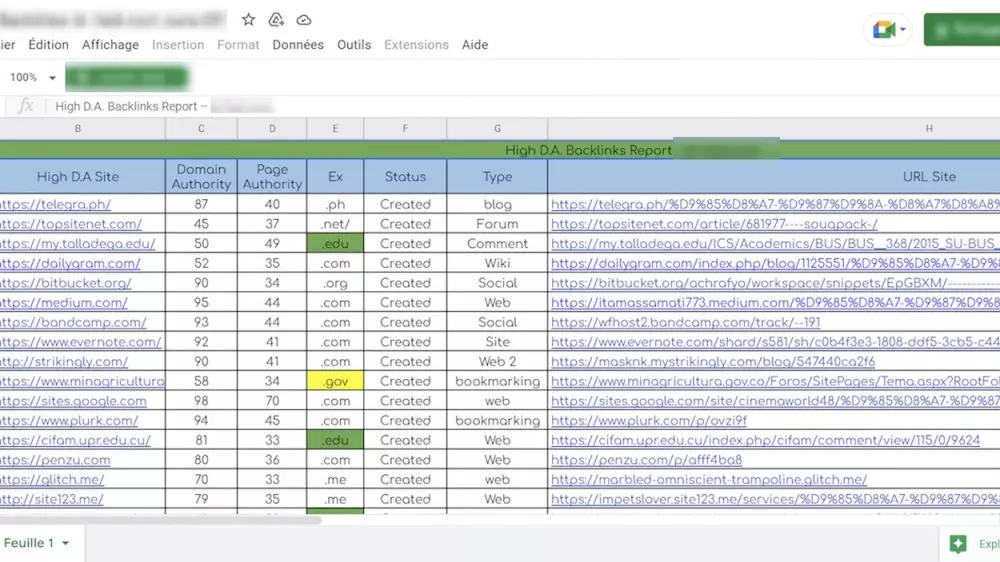Open the Données menu
Image resolution: width=1000 pixels, height=562 pixels.
tap(298, 45)
